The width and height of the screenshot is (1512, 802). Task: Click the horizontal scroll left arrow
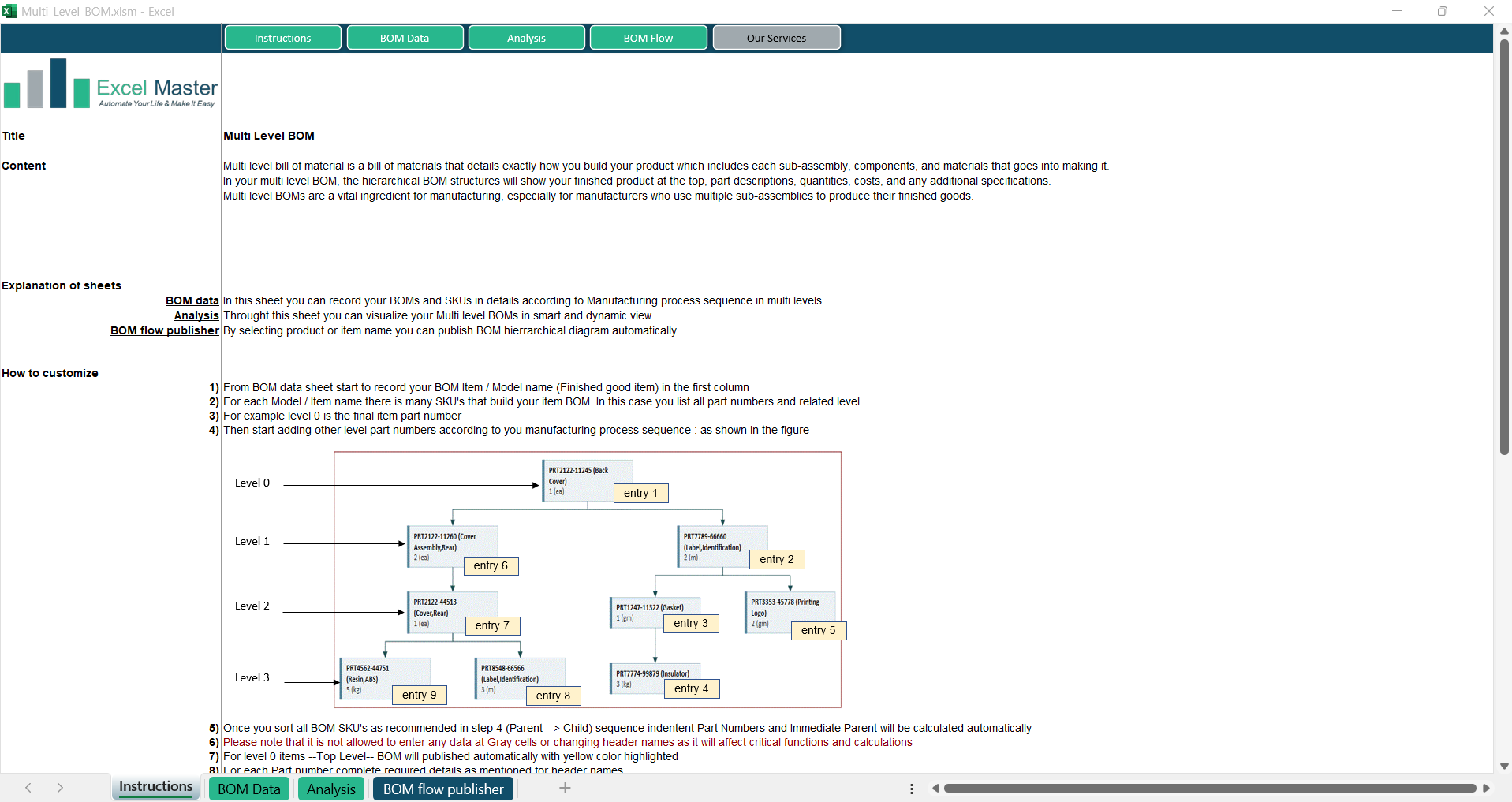[x=935, y=788]
